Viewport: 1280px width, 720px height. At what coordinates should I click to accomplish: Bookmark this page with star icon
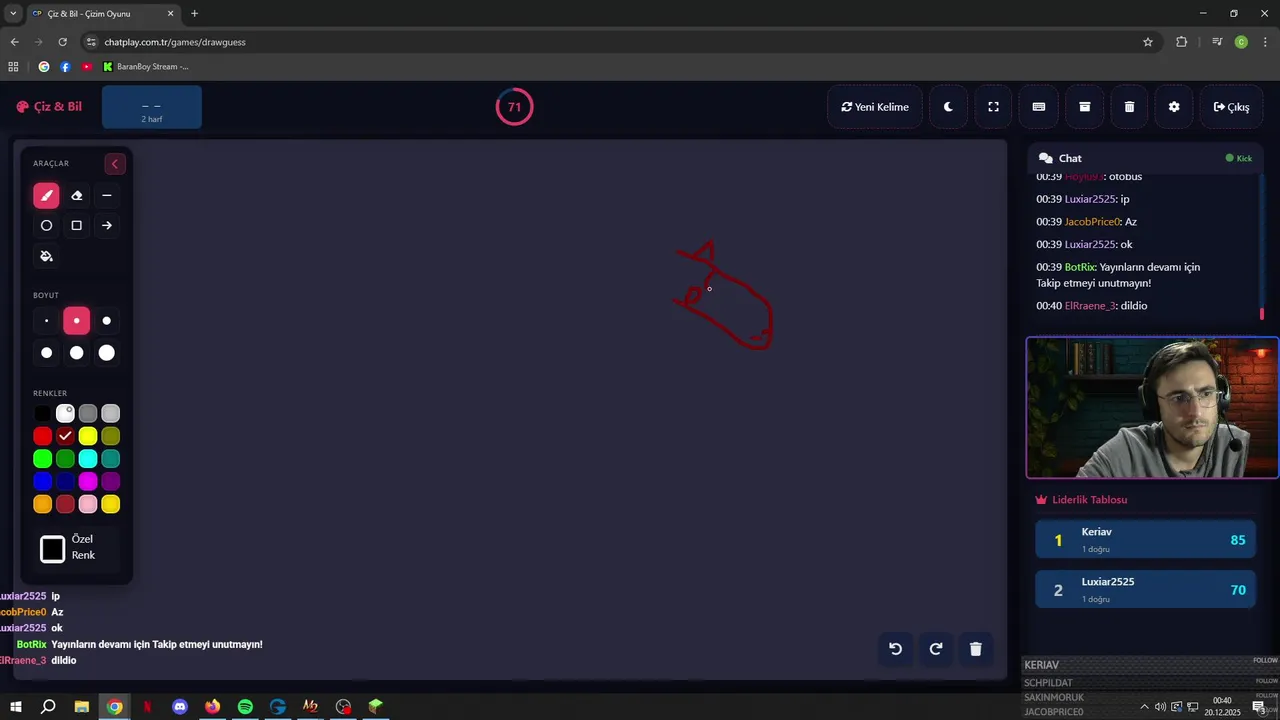pyautogui.click(x=1148, y=42)
